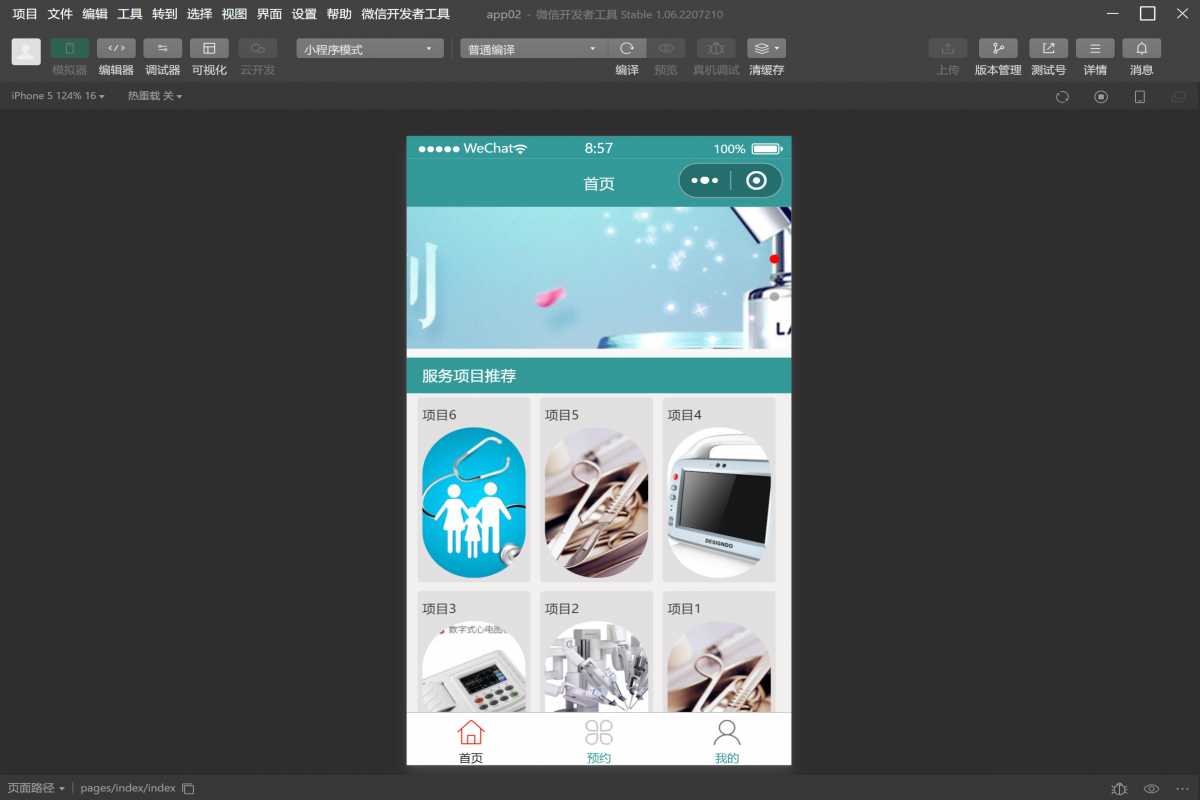1200x800 pixels.
Task: Open the Visualization (可视化) tool
Action: pos(209,49)
